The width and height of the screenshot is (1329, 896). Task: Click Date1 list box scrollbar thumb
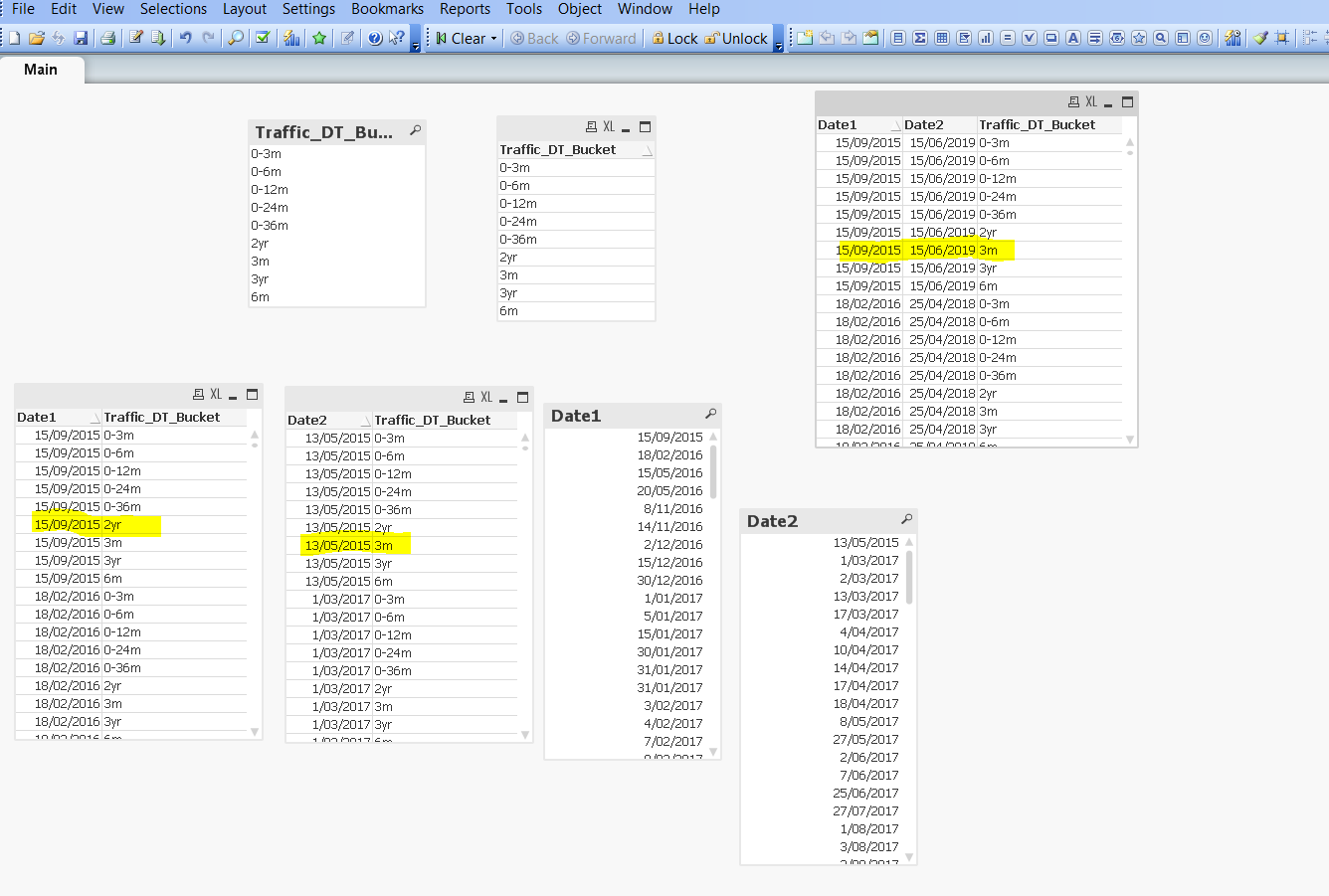[713, 471]
